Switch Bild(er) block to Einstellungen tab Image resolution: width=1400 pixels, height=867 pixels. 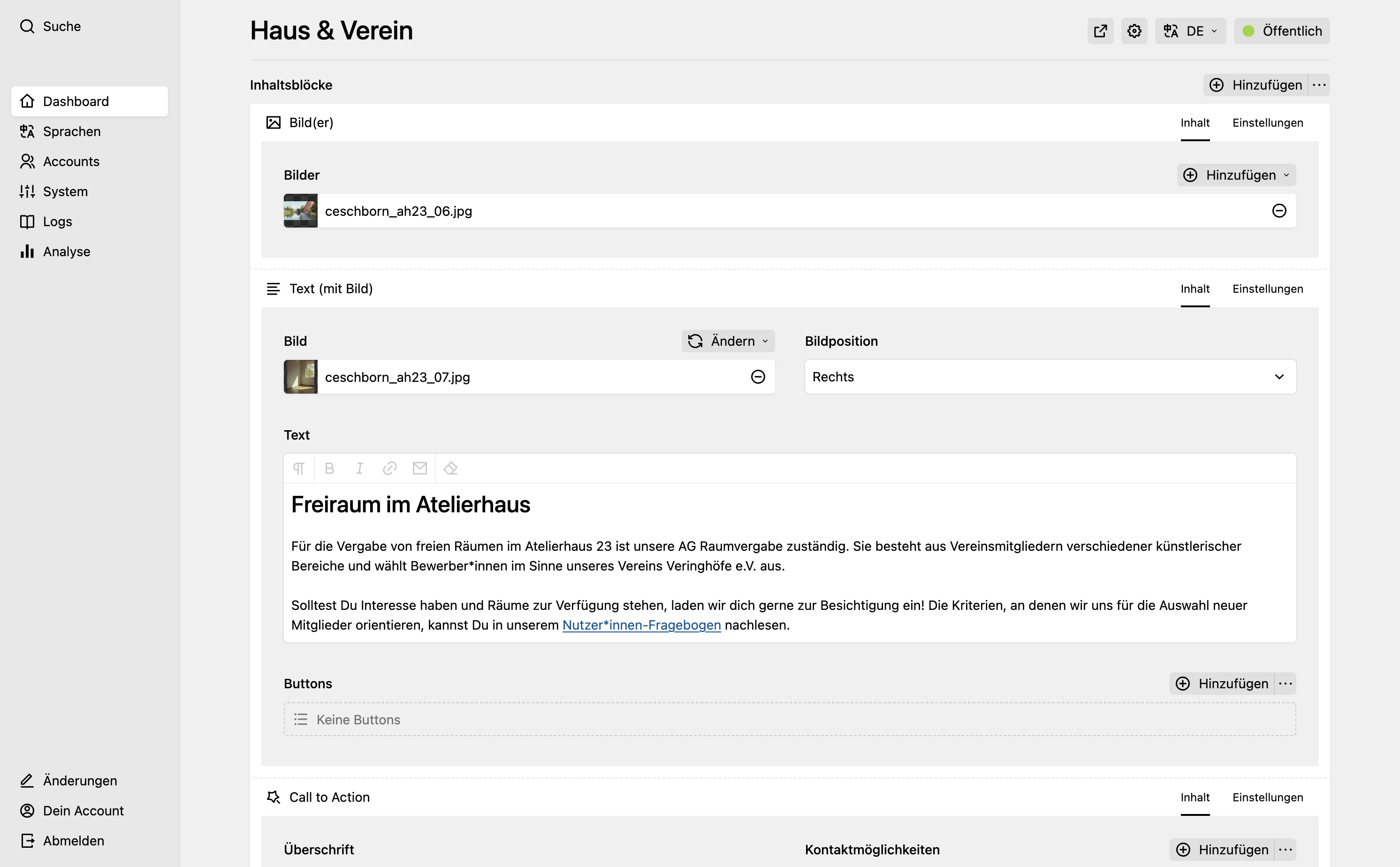[x=1268, y=123]
